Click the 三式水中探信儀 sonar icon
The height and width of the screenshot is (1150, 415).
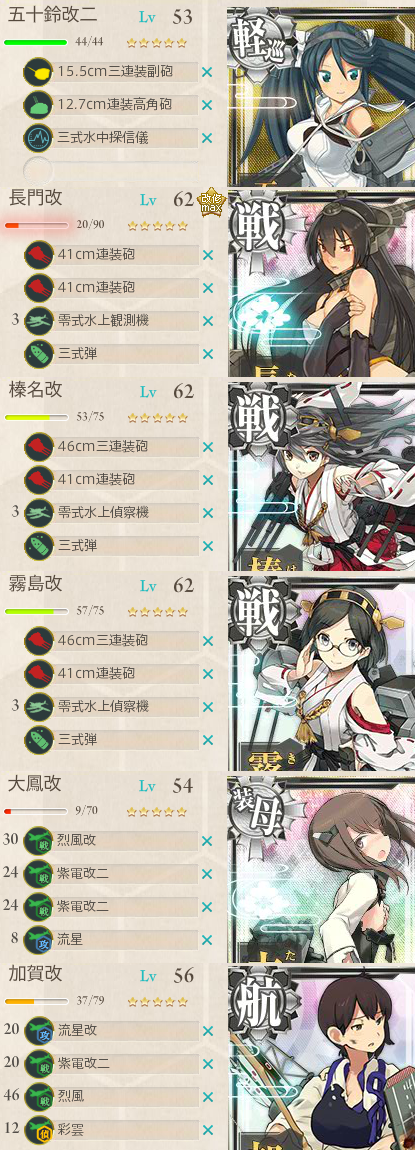(38, 138)
